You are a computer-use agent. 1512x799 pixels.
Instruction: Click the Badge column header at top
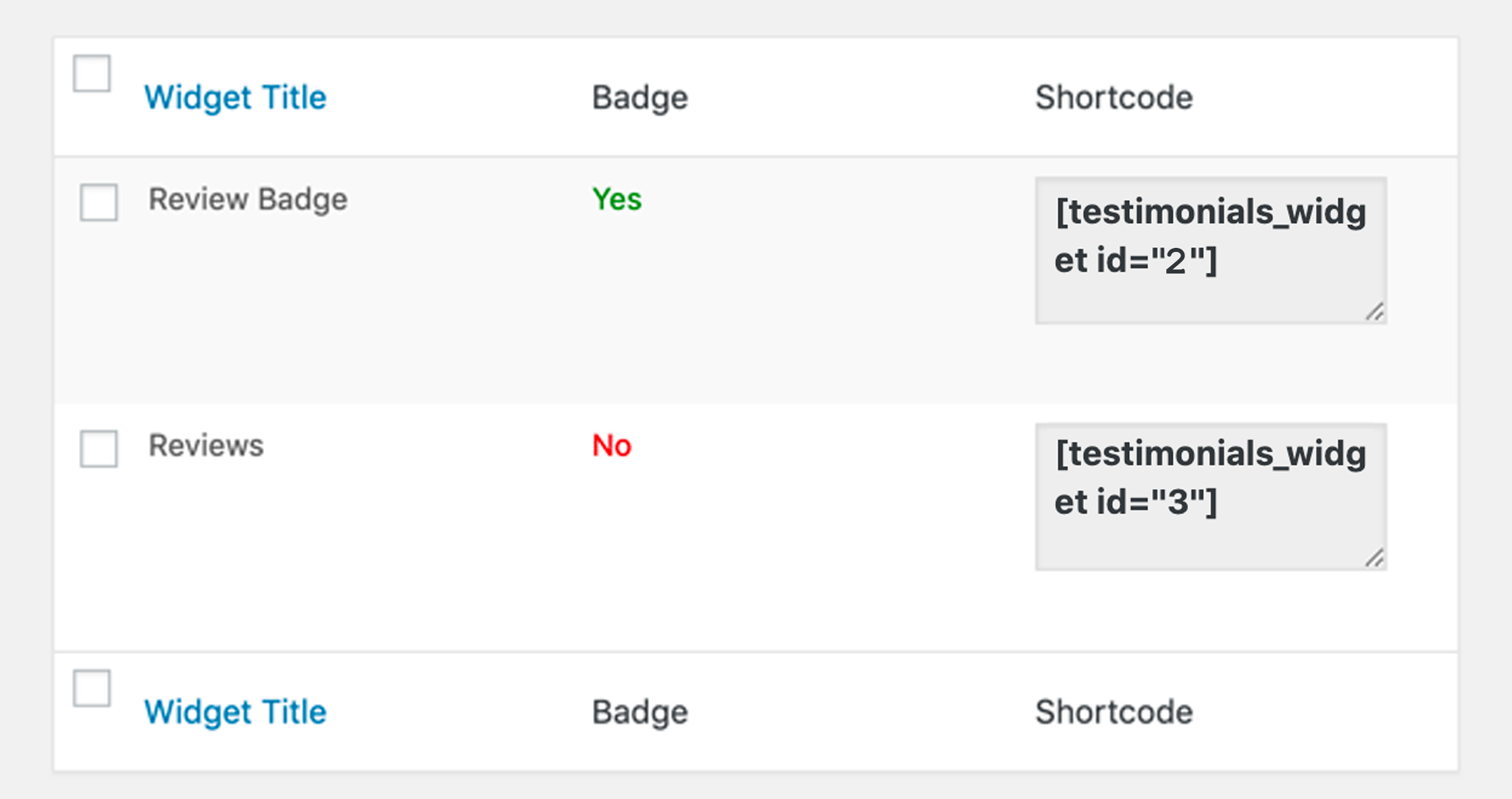pyautogui.click(x=640, y=98)
